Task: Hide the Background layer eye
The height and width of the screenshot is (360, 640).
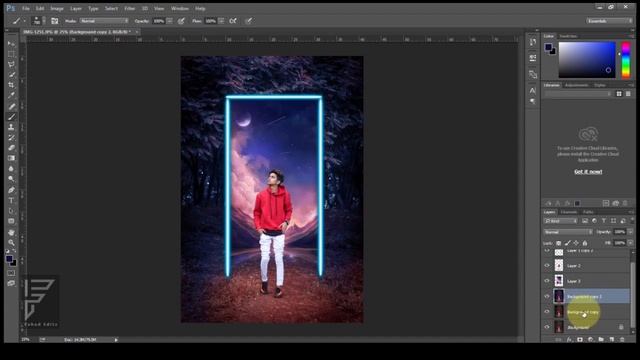Action: (547, 327)
